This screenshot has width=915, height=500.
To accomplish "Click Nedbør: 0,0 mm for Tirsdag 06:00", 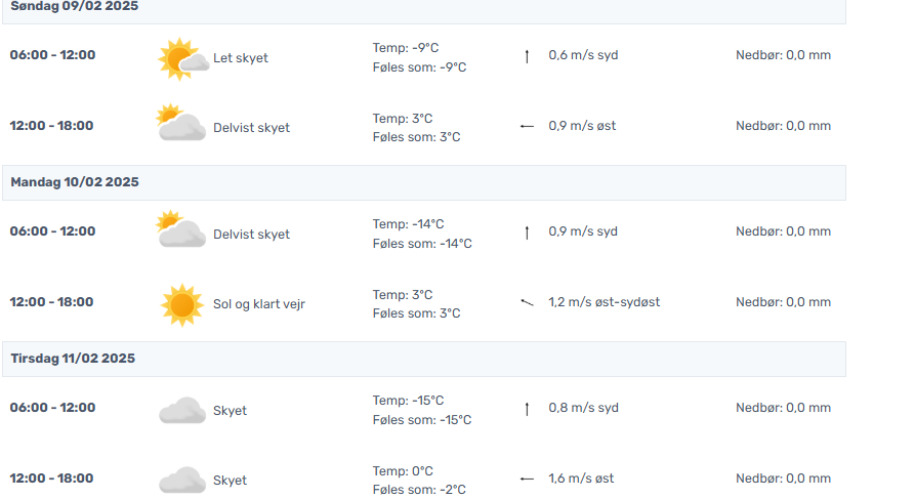I will pyautogui.click(x=783, y=408).
